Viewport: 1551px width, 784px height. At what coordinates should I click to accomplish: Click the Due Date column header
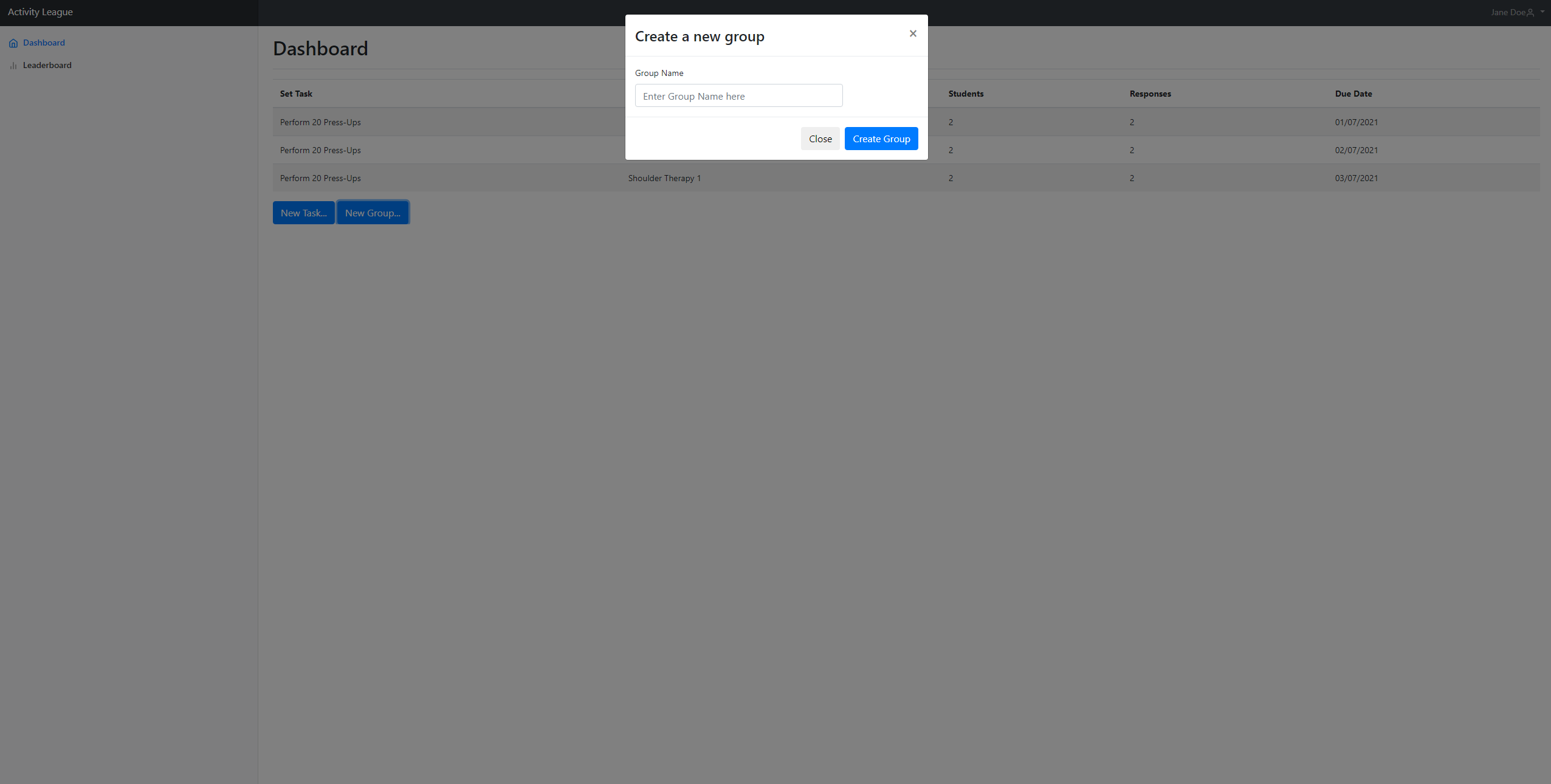[x=1353, y=94]
